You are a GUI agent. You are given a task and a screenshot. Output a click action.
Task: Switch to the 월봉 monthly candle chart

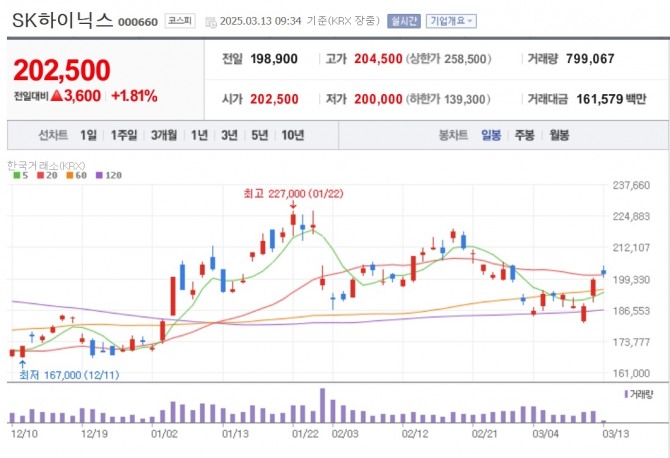(x=559, y=135)
